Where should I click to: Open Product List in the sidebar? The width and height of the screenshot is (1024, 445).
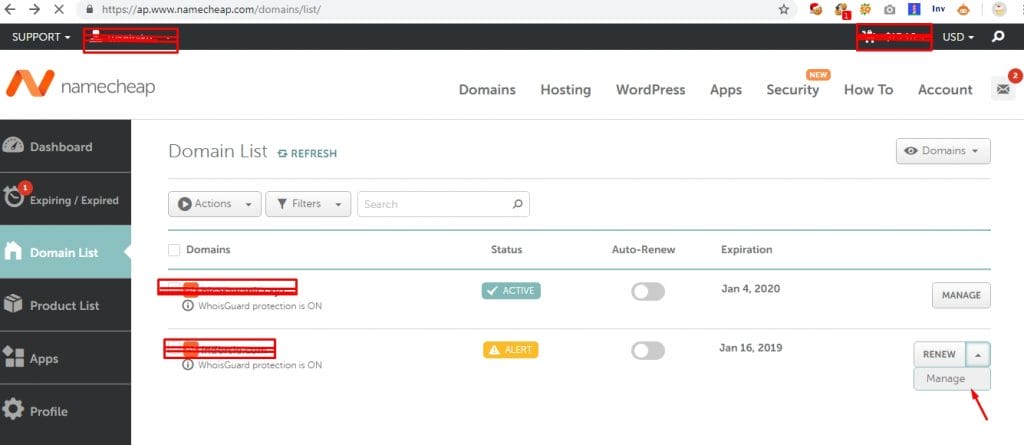pyautogui.click(x=65, y=305)
